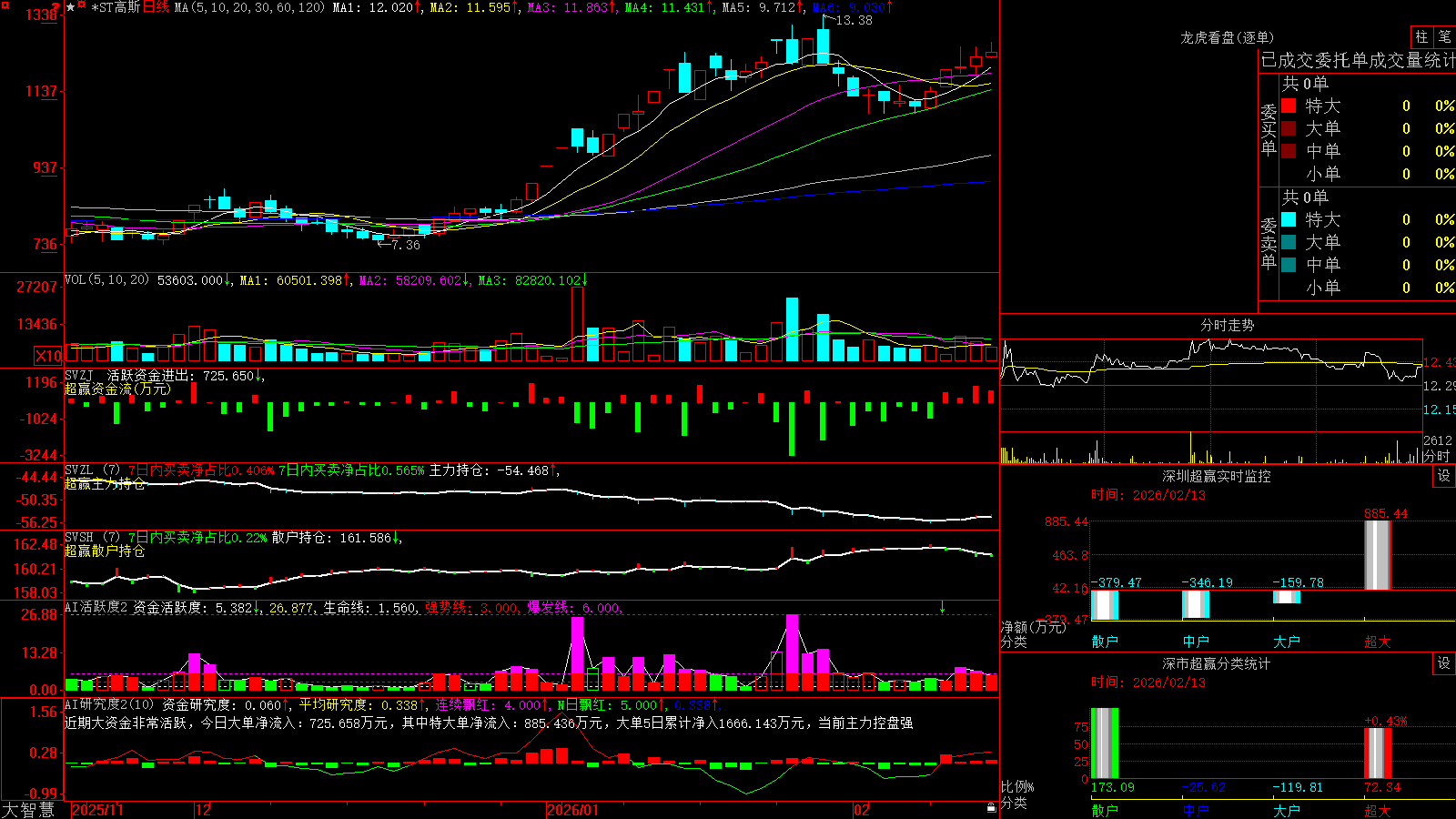Click the white star beside *ST高斯 title

pos(70,7)
